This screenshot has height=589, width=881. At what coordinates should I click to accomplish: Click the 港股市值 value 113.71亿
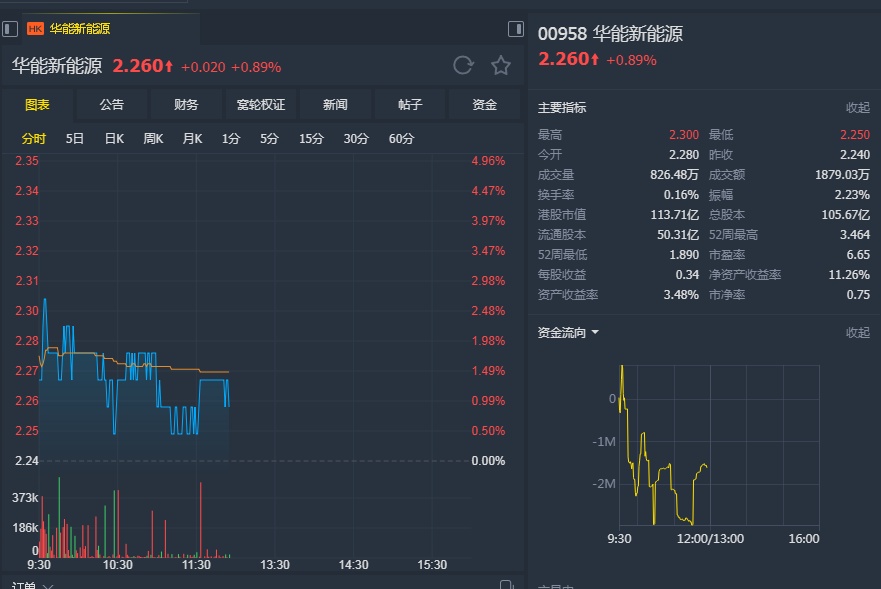674,215
